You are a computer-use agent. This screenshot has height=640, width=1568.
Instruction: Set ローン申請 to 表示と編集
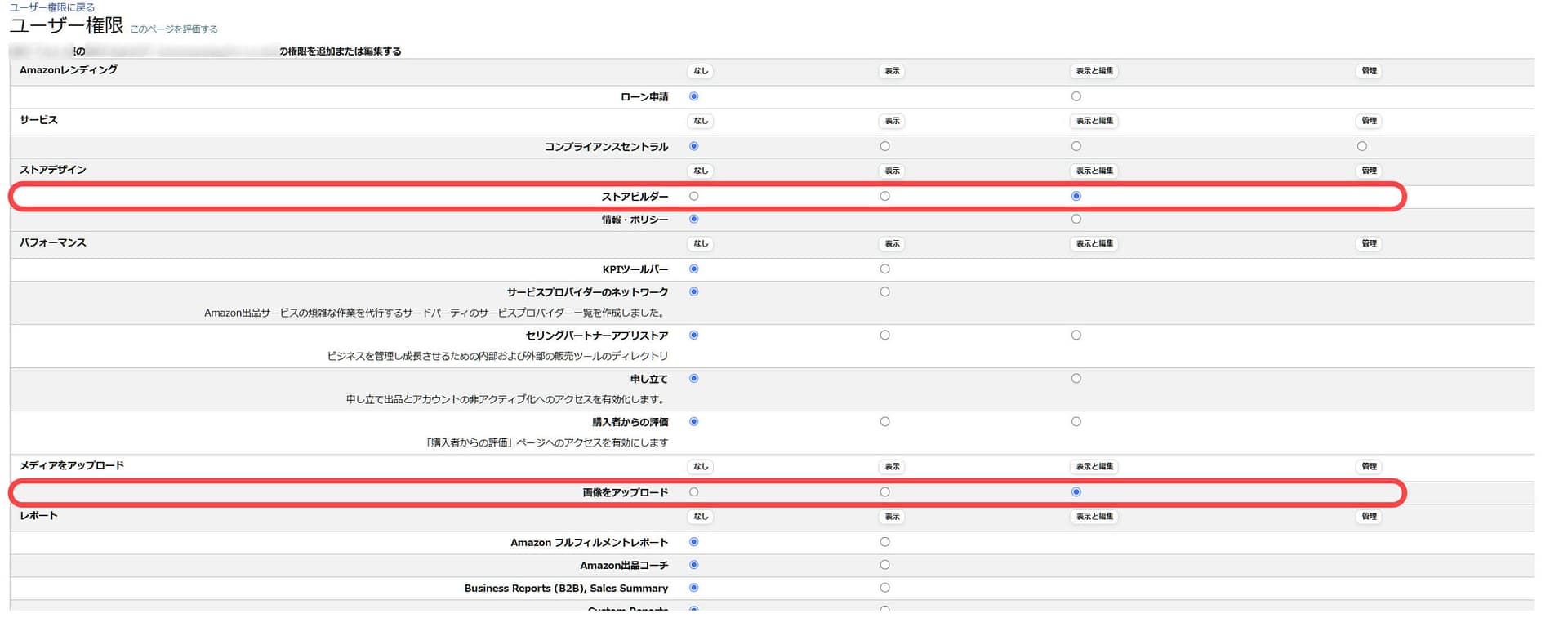(1076, 96)
